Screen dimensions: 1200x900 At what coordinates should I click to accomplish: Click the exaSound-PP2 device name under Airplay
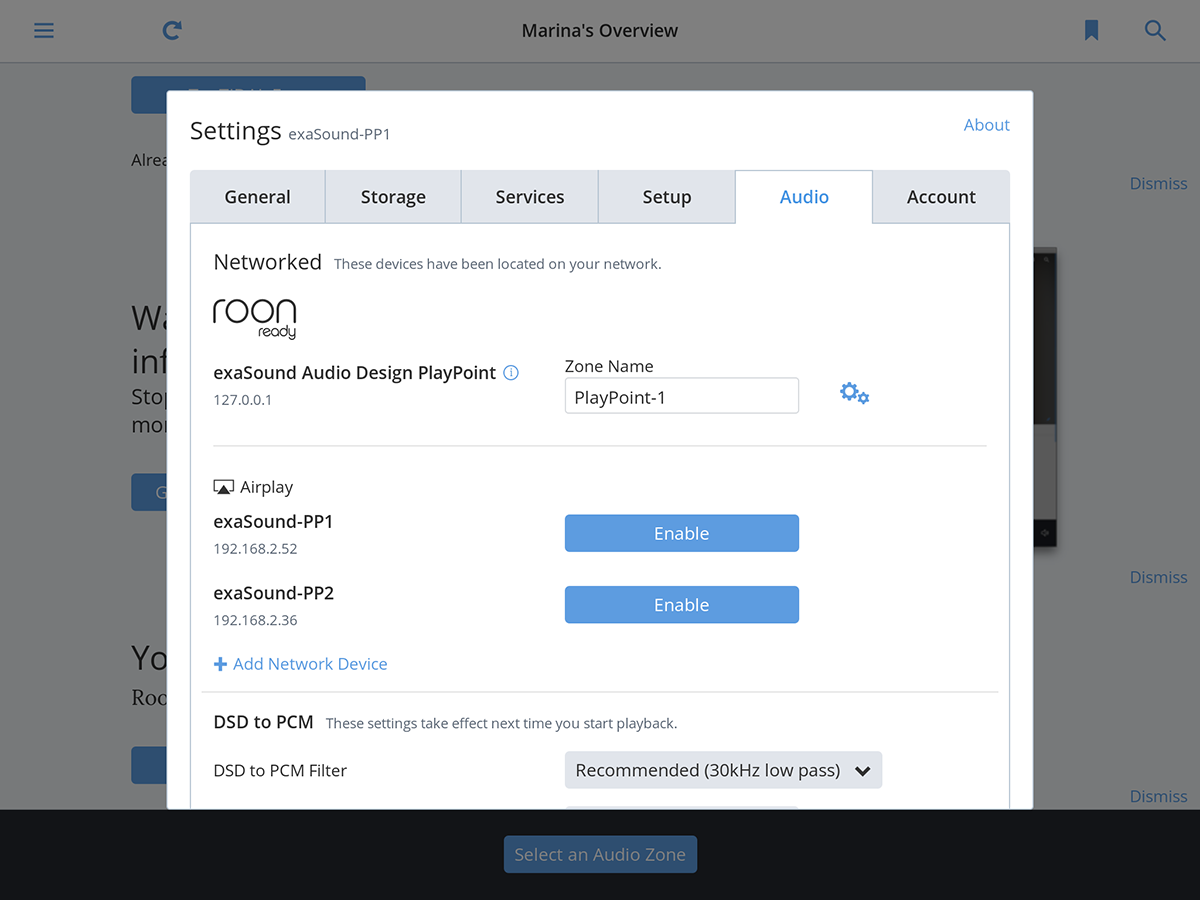coord(274,594)
